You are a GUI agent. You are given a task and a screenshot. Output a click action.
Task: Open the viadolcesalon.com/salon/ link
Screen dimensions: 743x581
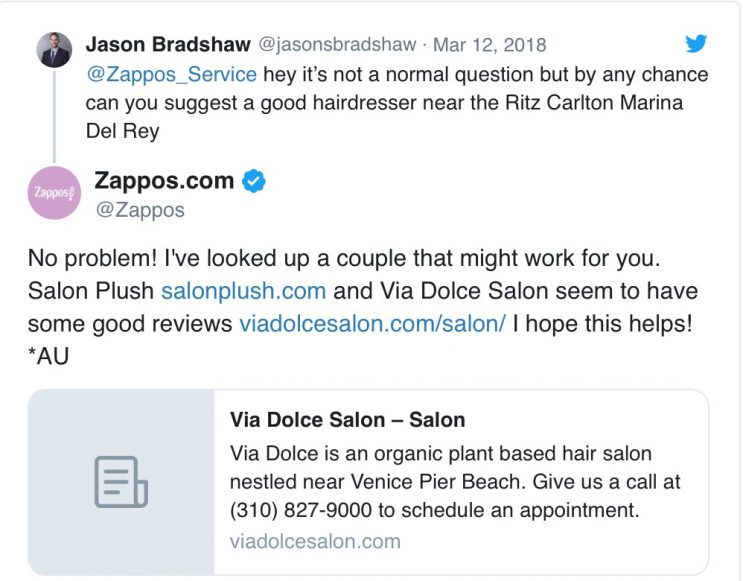372,324
